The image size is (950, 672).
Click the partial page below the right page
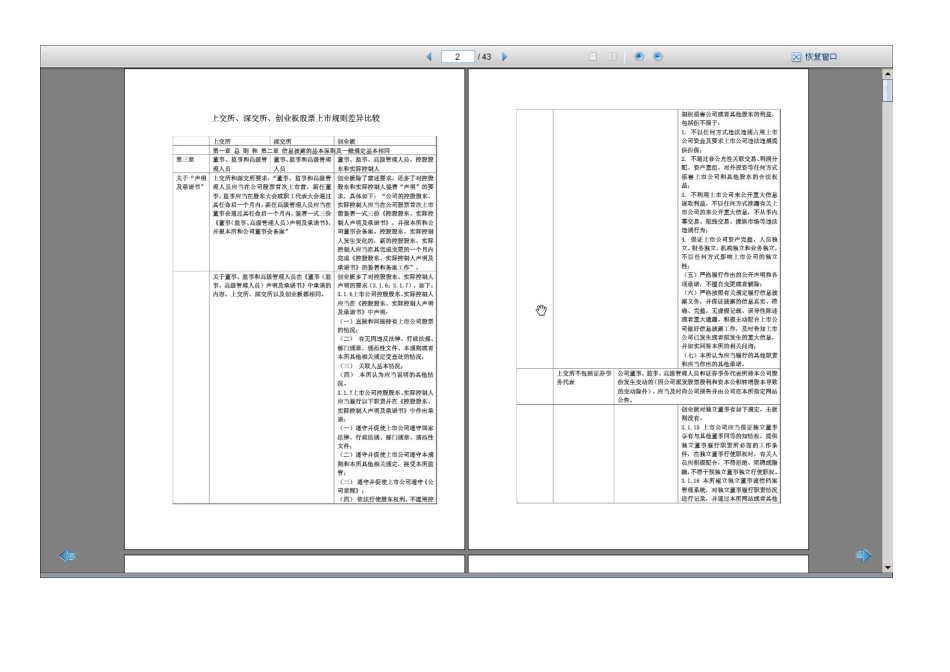638,563
